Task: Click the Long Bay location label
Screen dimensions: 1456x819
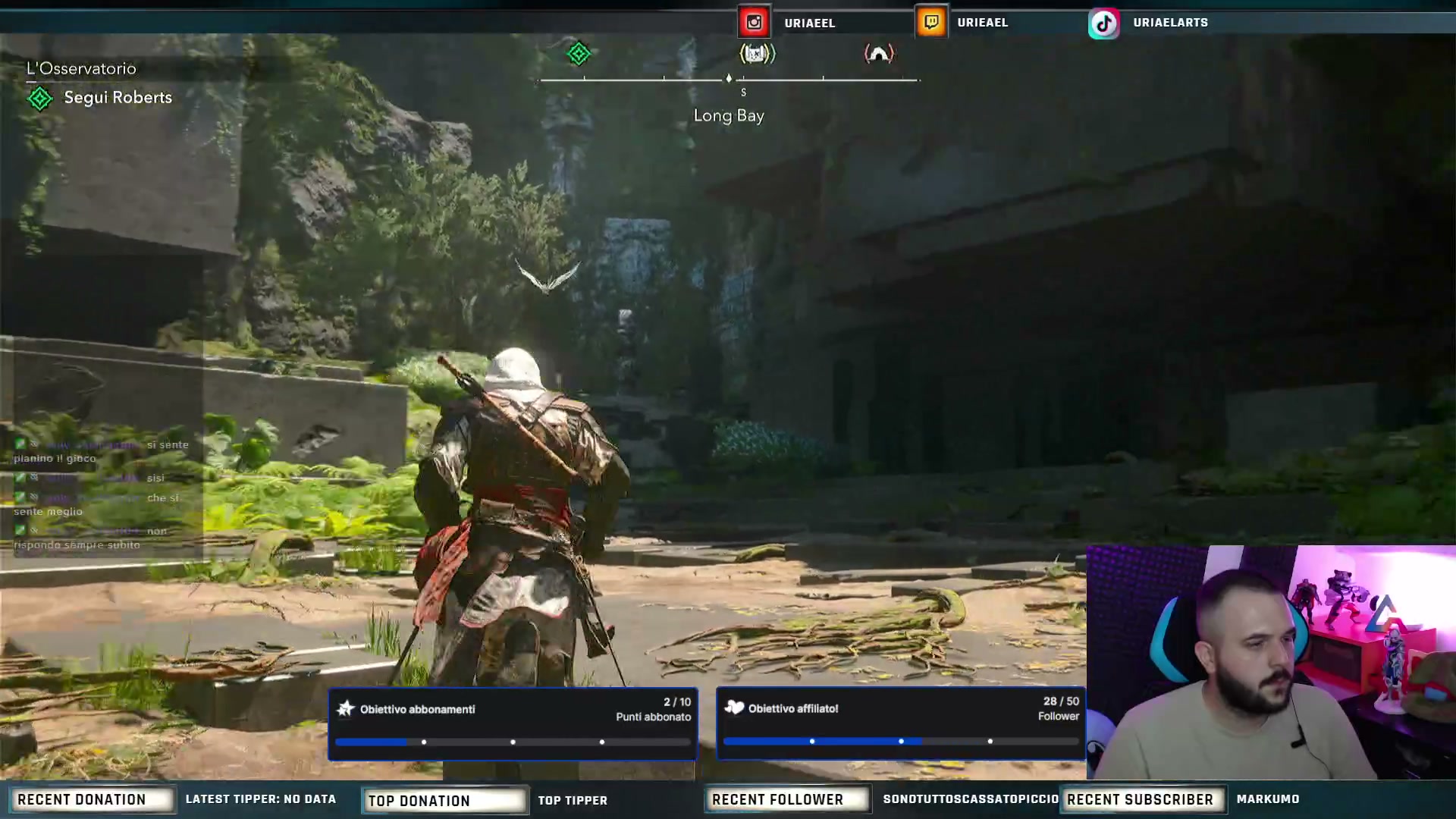Action: (729, 116)
